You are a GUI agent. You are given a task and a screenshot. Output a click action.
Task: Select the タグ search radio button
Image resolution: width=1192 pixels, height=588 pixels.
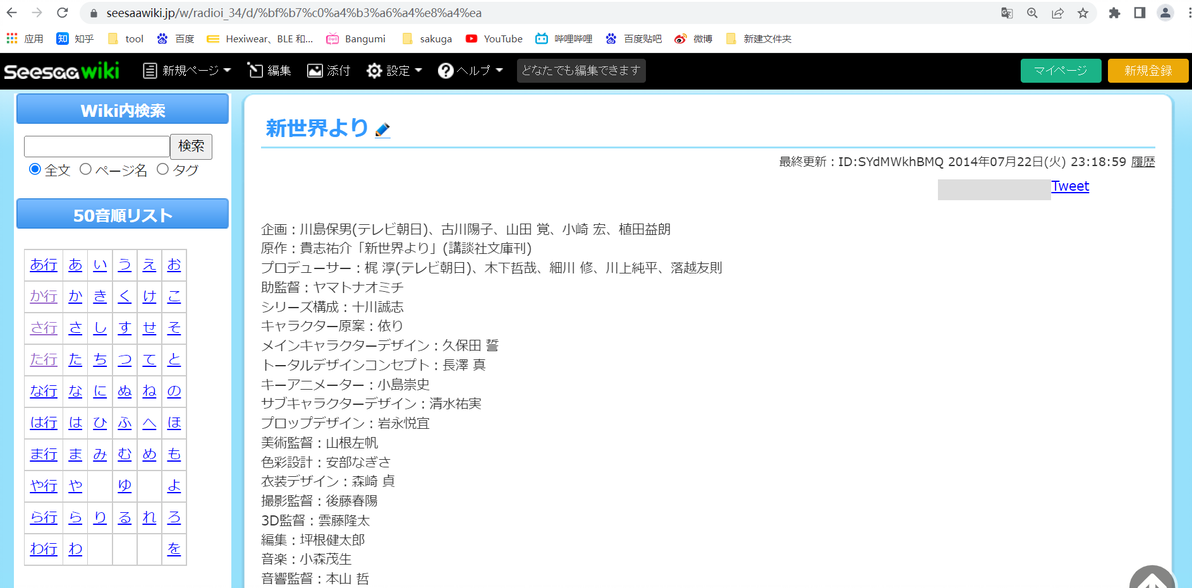point(162,170)
